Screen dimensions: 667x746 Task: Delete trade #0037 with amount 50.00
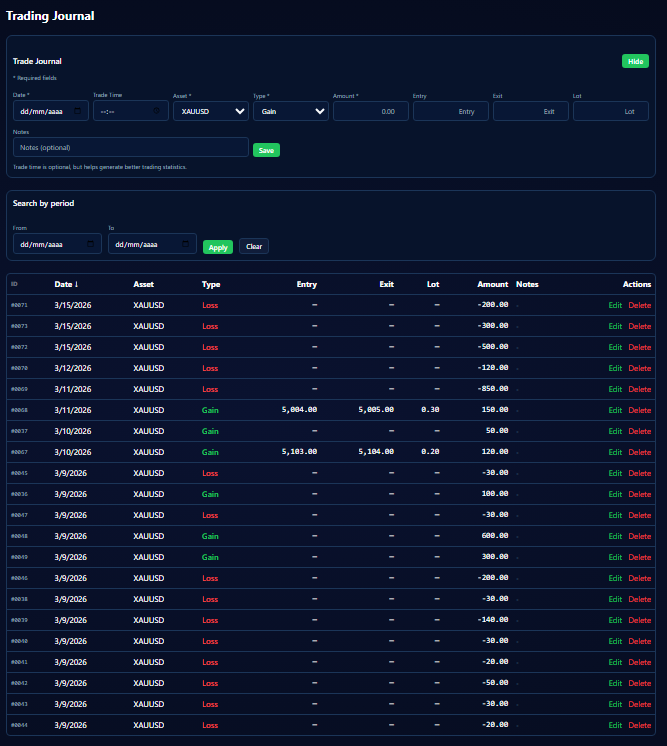click(x=639, y=431)
